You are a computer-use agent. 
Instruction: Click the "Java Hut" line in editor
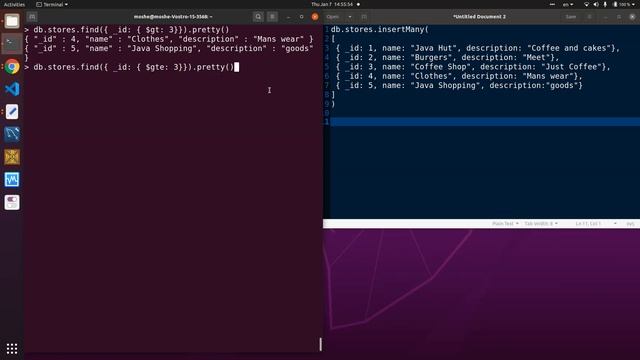click(478, 48)
